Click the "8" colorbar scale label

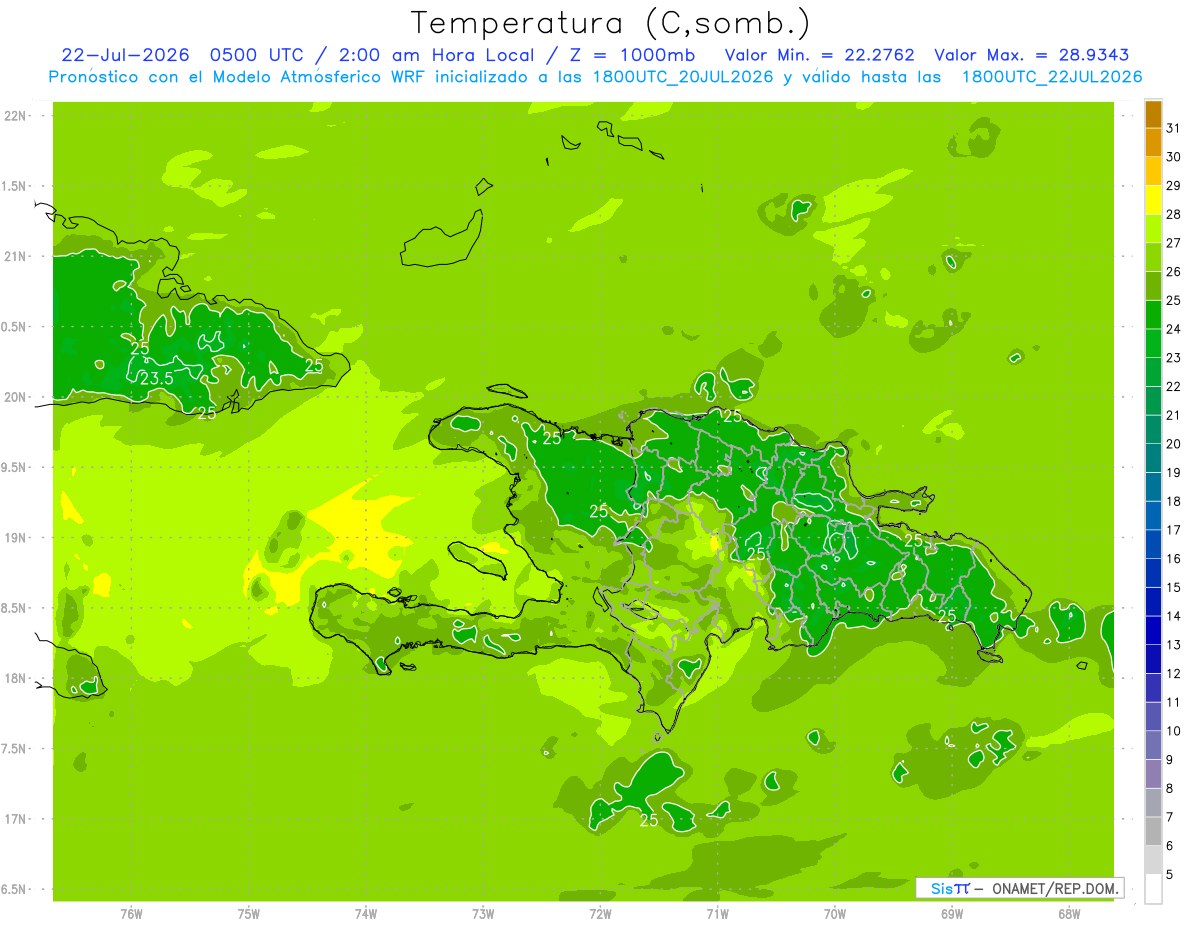tap(1170, 789)
